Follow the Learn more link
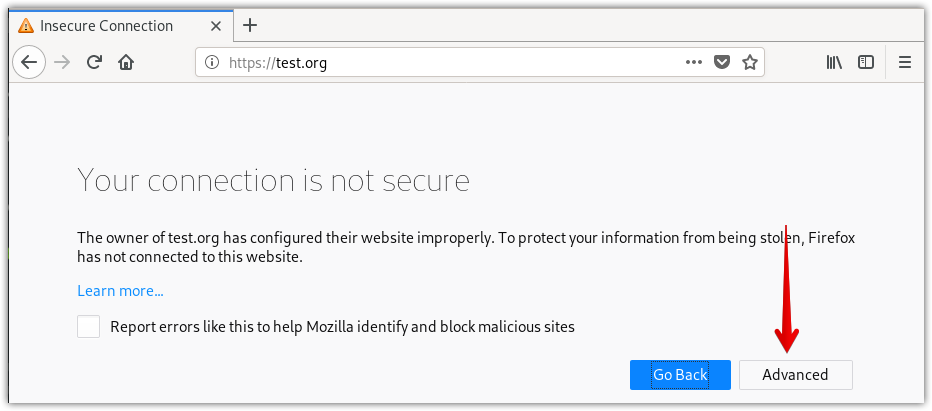Screen dimensions: 932x411 point(120,291)
